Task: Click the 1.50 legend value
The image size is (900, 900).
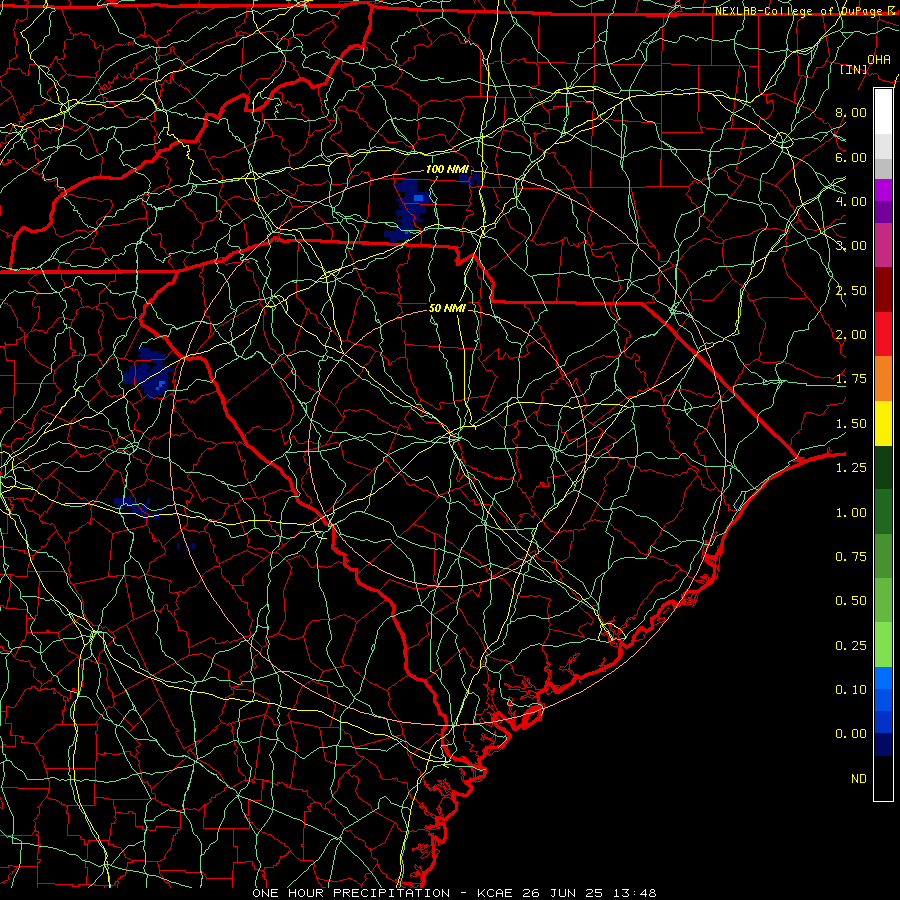Action: coord(851,424)
